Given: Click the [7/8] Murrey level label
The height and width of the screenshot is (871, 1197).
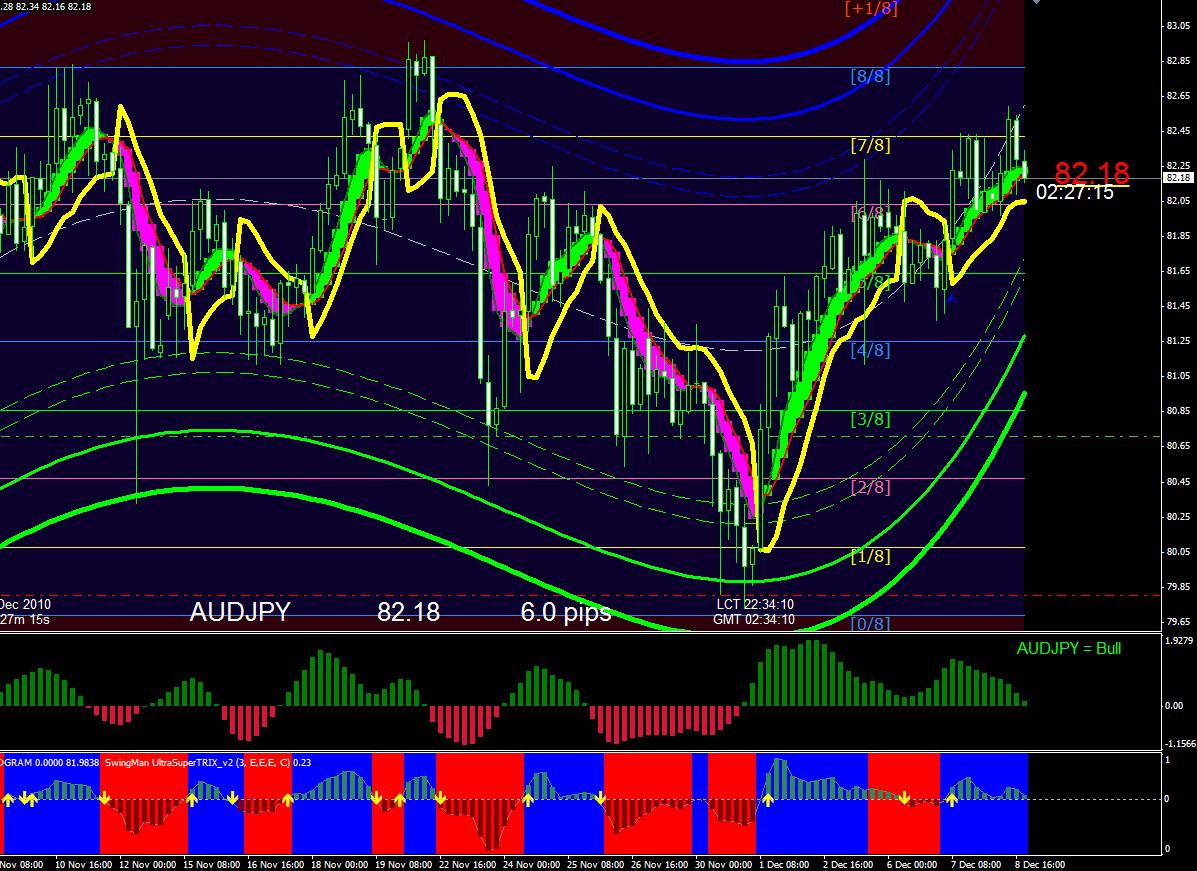Looking at the screenshot, I should (870, 144).
